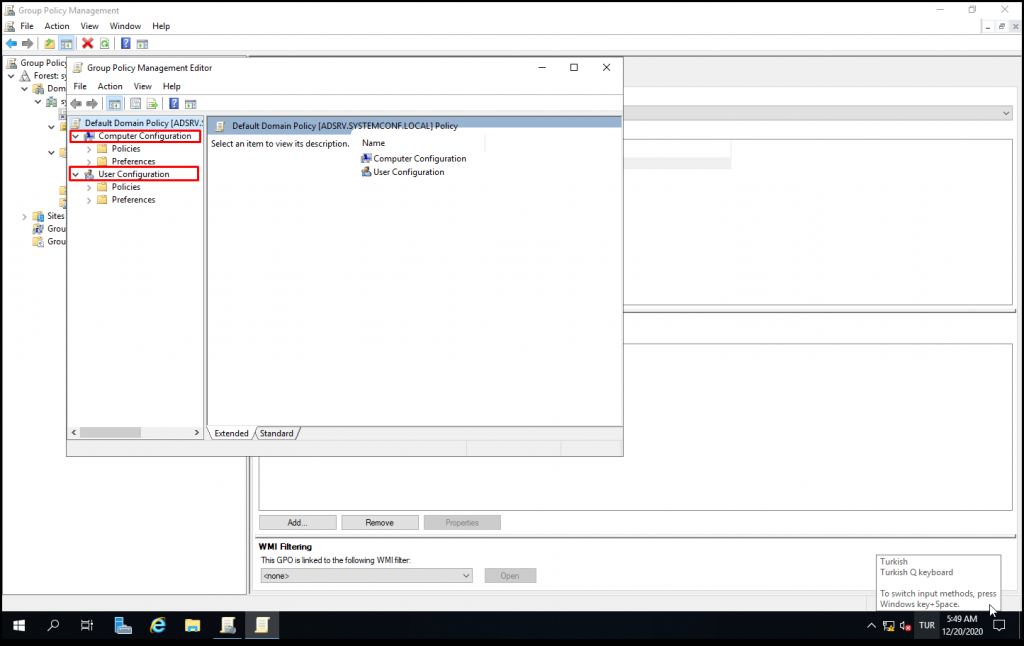Click the forward navigation arrow in editor toolbar

91,103
